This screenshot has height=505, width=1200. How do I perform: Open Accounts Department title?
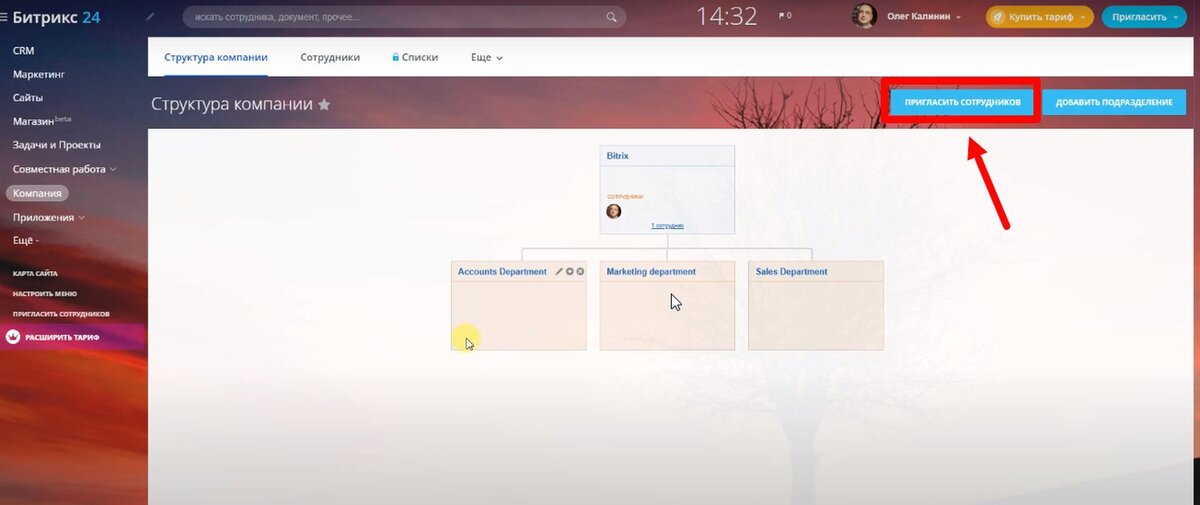click(502, 271)
